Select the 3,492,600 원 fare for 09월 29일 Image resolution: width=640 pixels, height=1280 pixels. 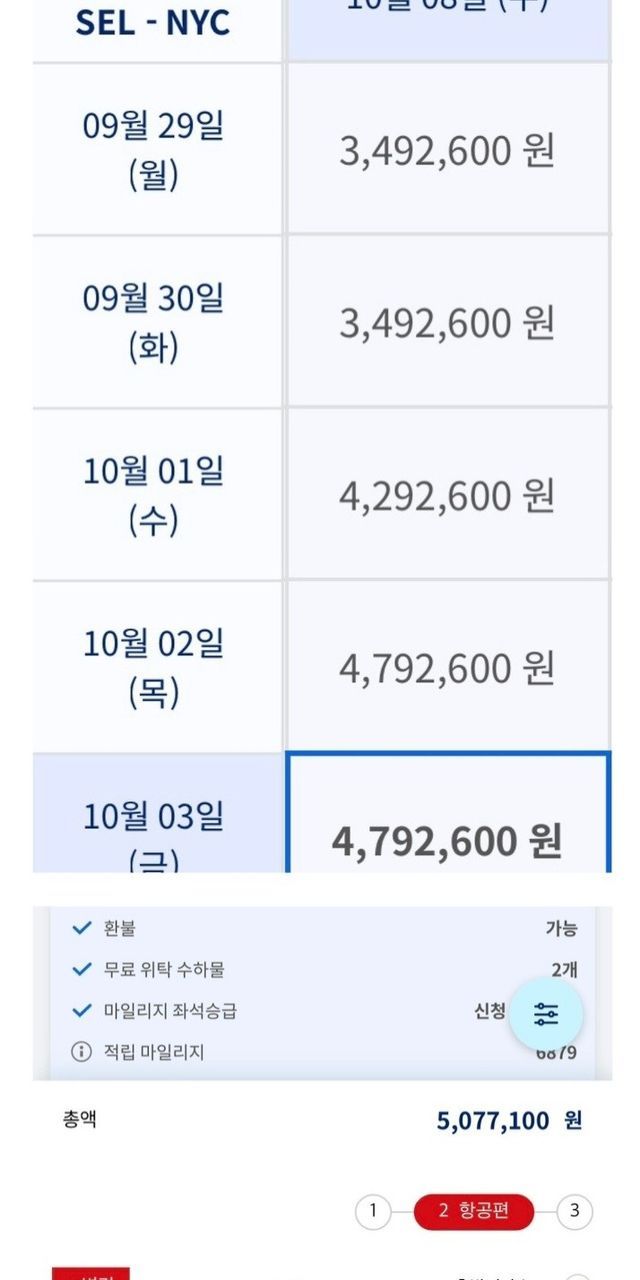point(447,150)
